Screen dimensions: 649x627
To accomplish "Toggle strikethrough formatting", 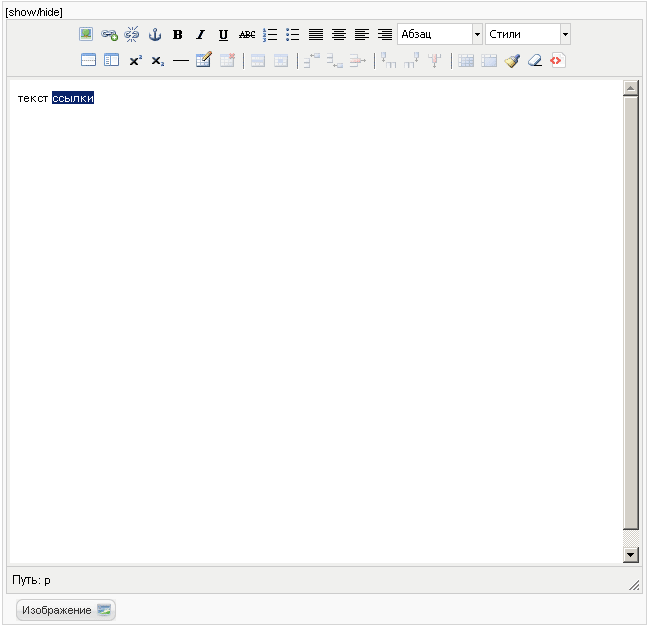I will (x=247, y=34).
